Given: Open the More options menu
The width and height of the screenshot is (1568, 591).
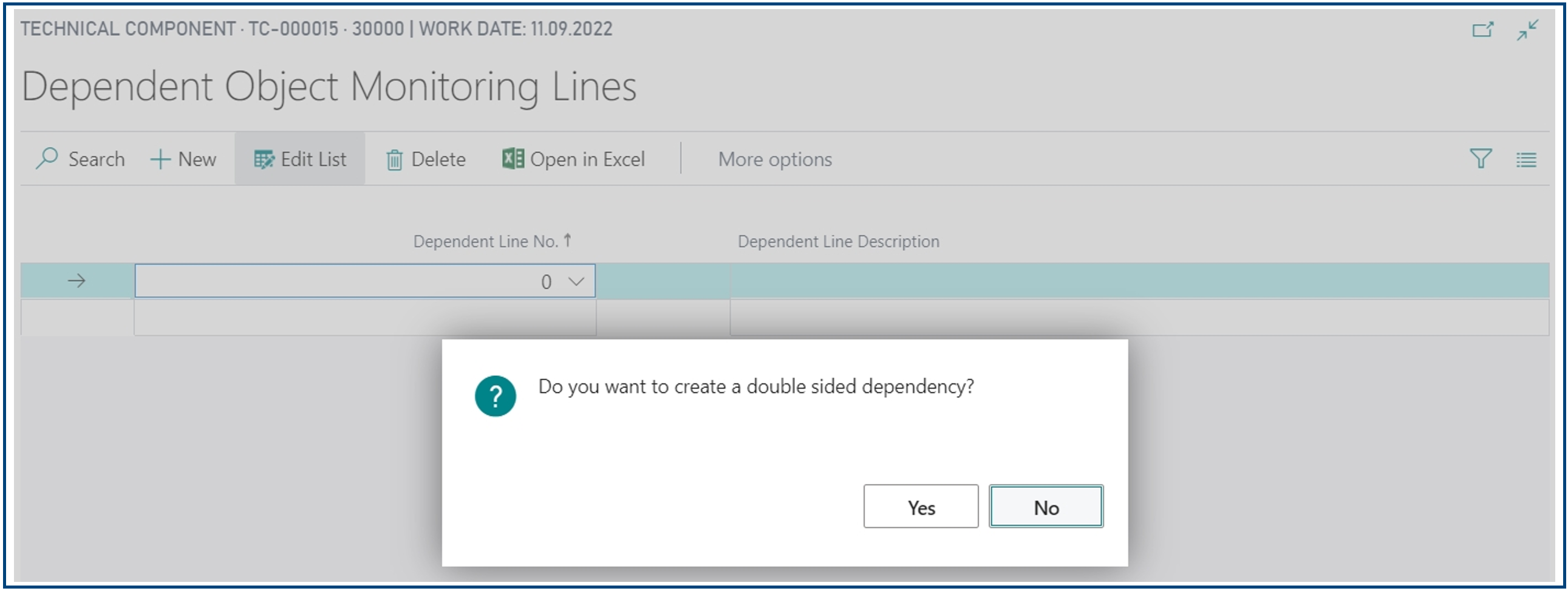Looking at the screenshot, I should click(775, 160).
